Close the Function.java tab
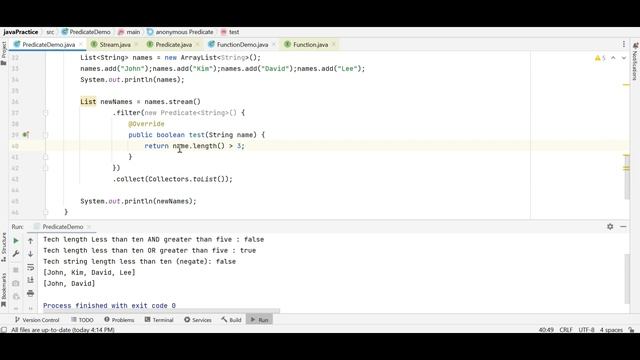640x360 pixels. (x=334, y=44)
